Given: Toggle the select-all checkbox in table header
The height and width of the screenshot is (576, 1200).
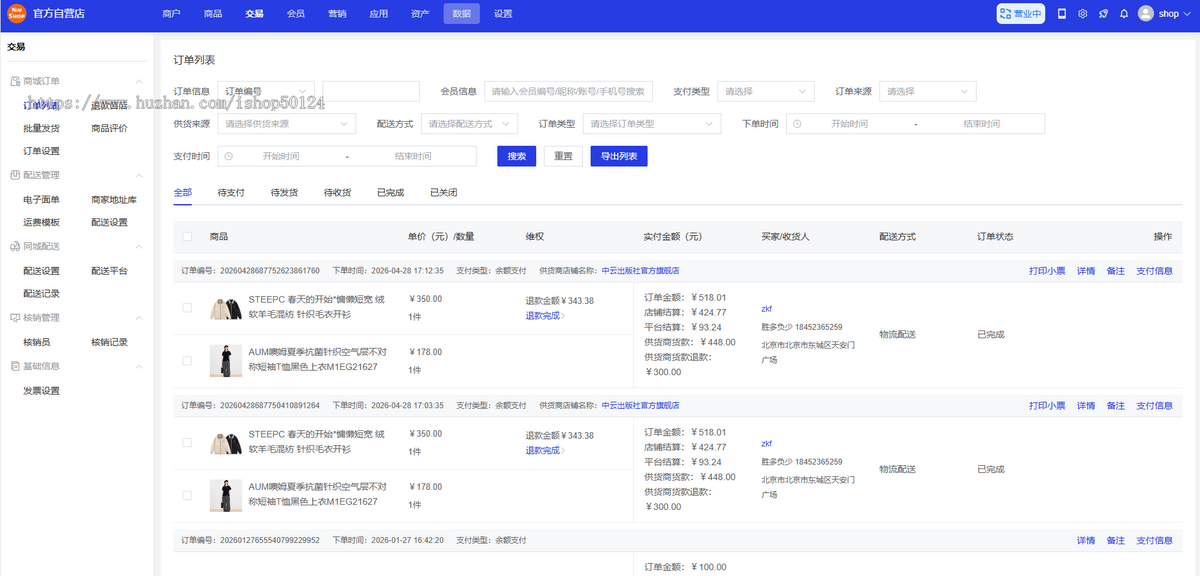Looking at the screenshot, I should [187, 237].
